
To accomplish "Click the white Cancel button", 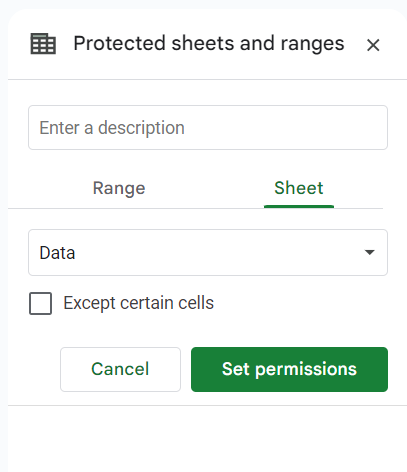I will point(120,369).
